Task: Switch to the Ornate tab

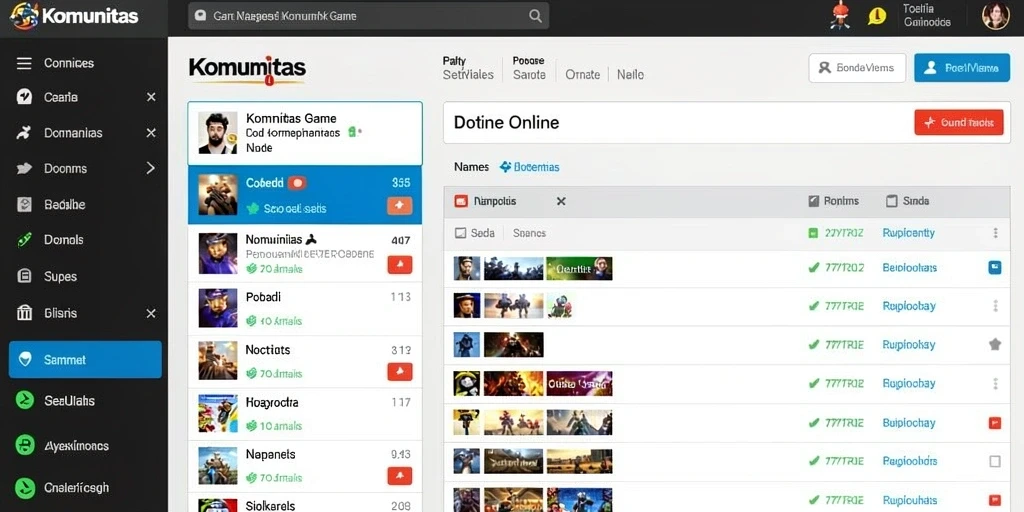Action: click(583, 74)
